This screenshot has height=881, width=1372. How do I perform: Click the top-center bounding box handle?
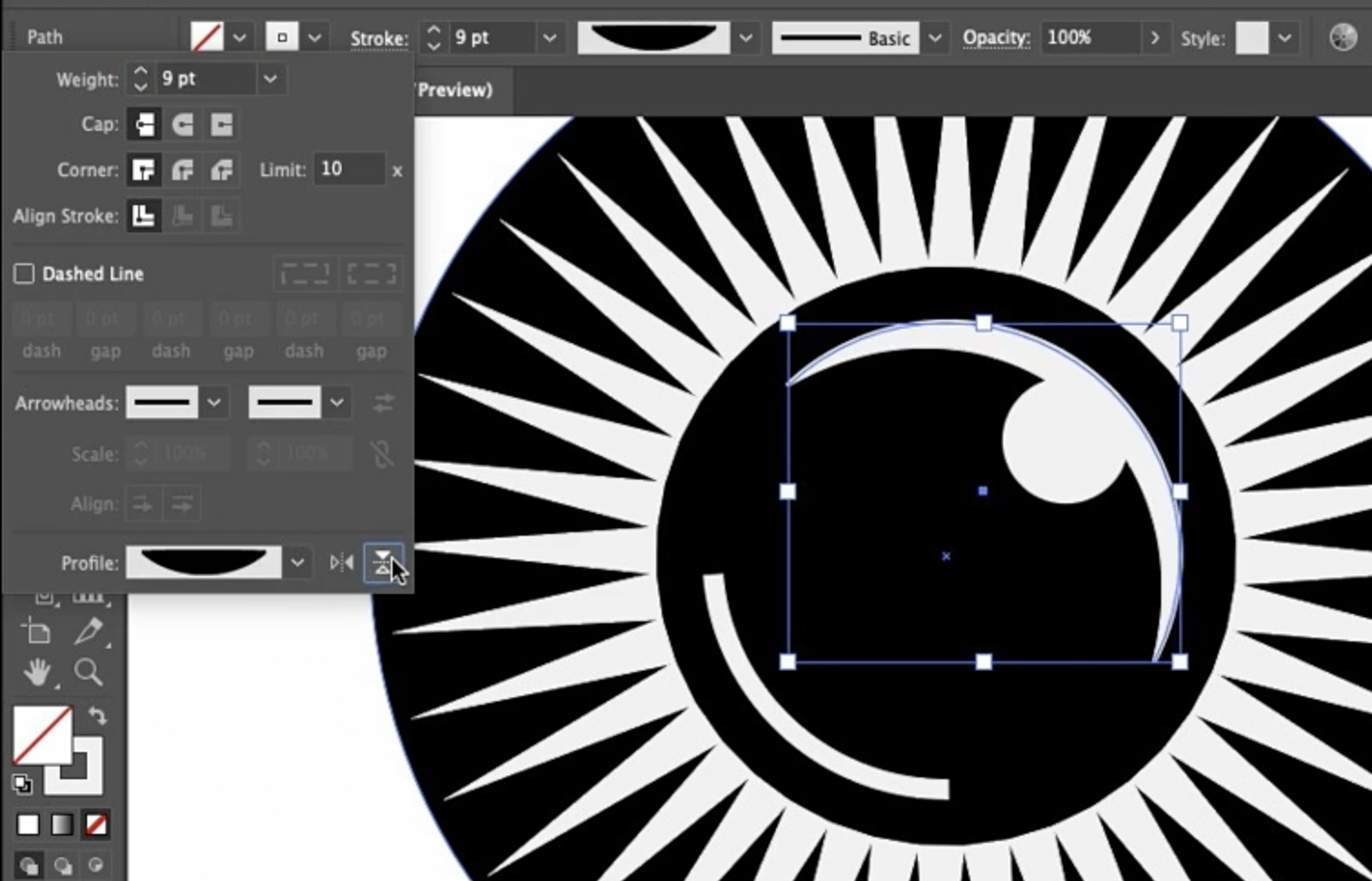coord(983,322)
